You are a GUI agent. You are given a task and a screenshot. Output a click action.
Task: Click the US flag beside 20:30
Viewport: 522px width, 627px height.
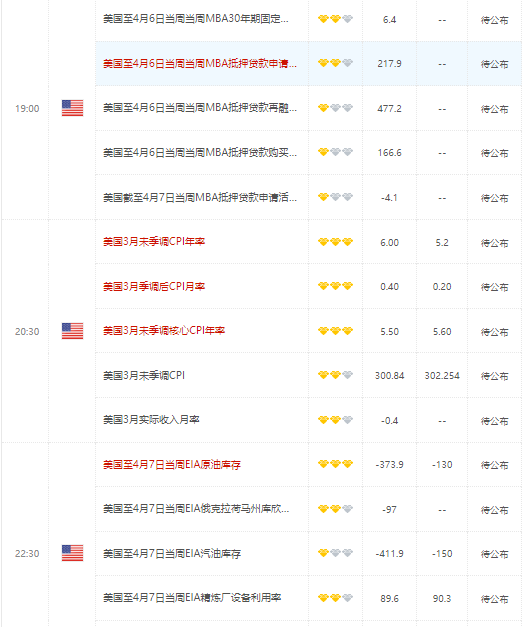72,331
